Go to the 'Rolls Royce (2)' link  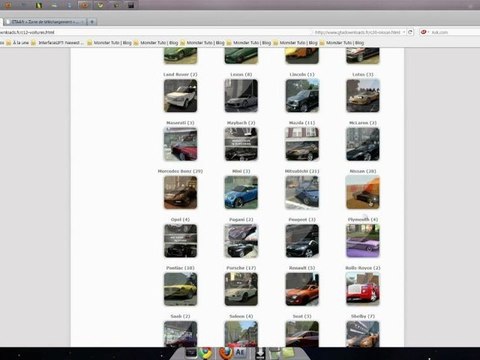363,268
